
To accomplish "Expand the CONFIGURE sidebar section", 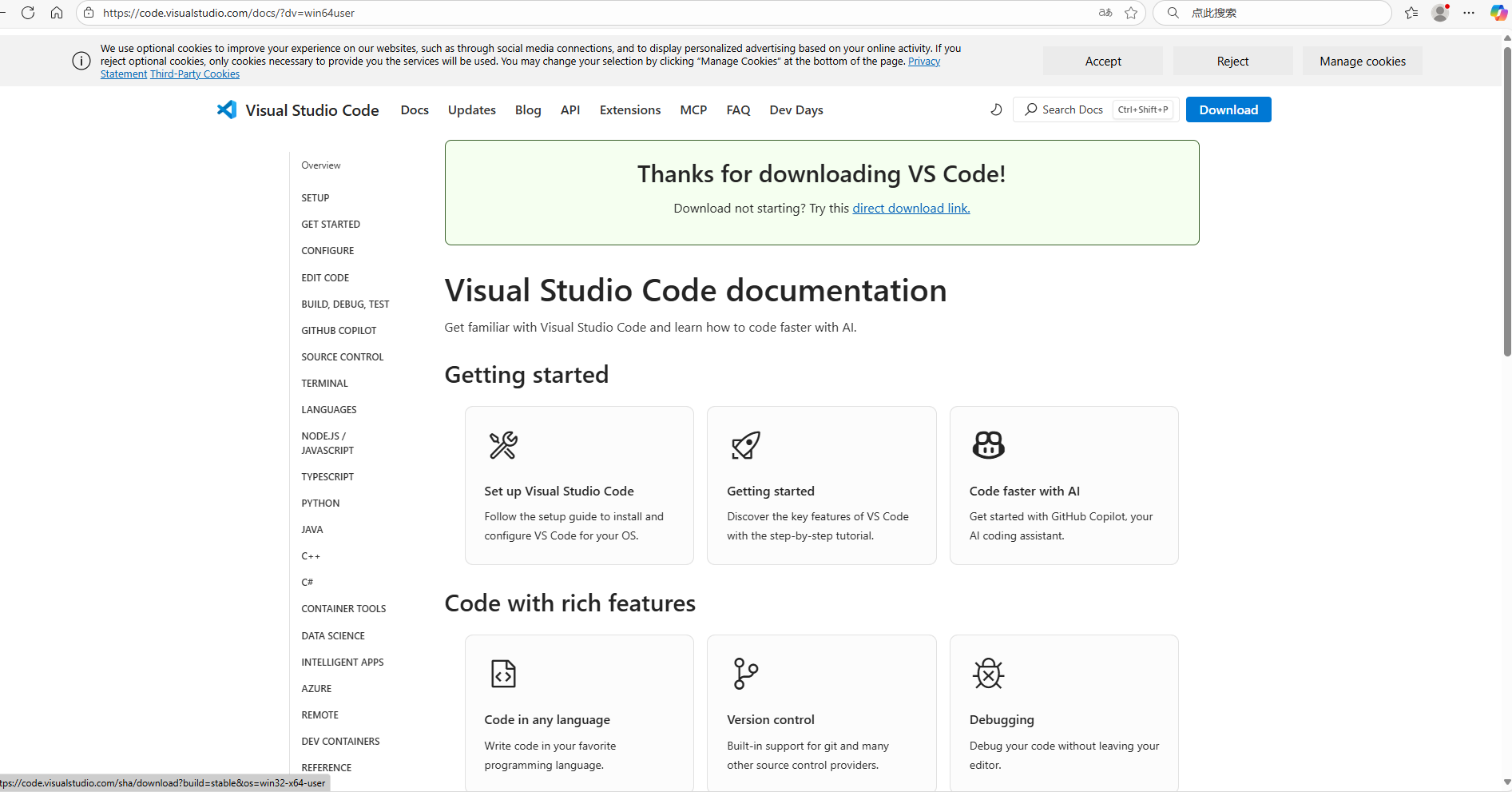I will point(327,251).
